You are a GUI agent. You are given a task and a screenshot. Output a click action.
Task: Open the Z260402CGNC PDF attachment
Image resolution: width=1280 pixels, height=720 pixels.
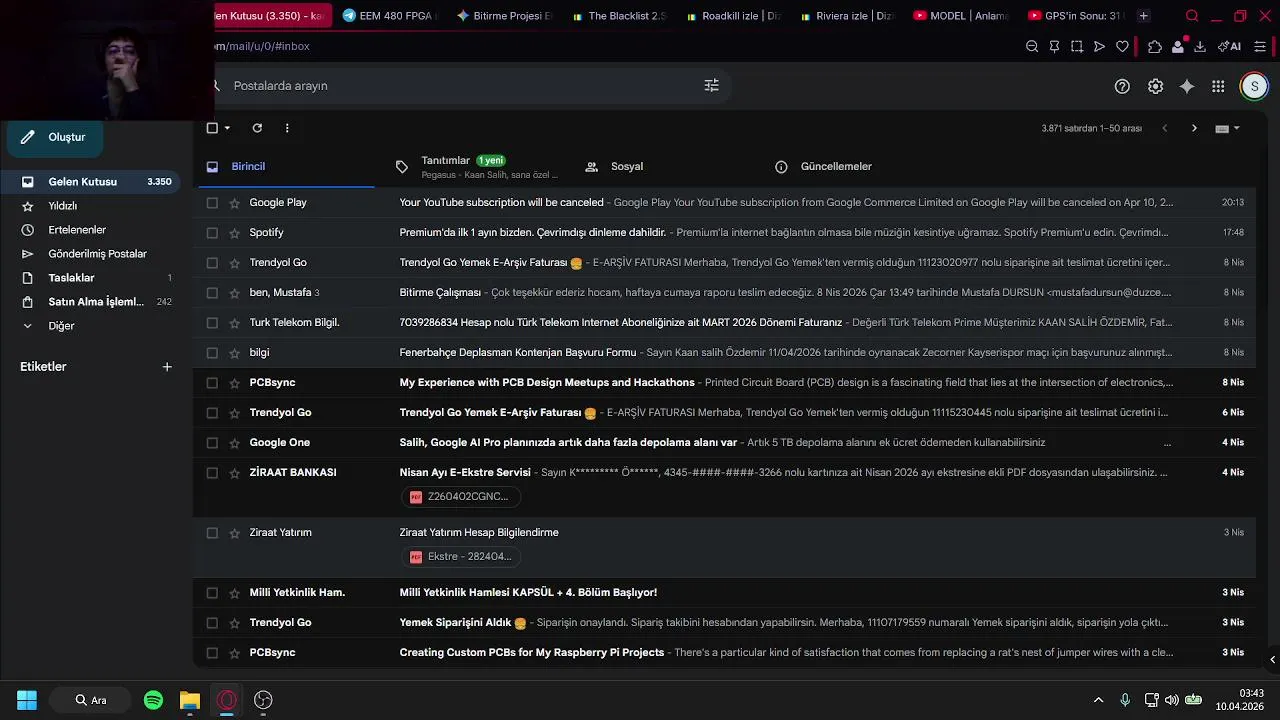pyautogui.click(x=460, y=497)
